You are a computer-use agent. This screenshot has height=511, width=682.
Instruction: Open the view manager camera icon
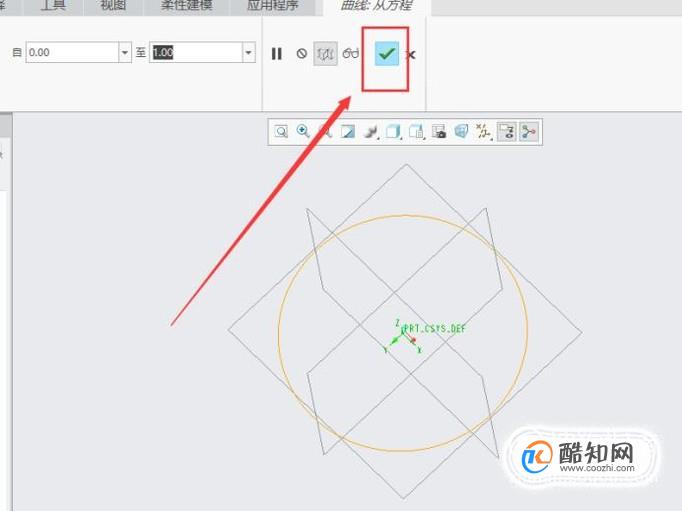pos(438,131)
